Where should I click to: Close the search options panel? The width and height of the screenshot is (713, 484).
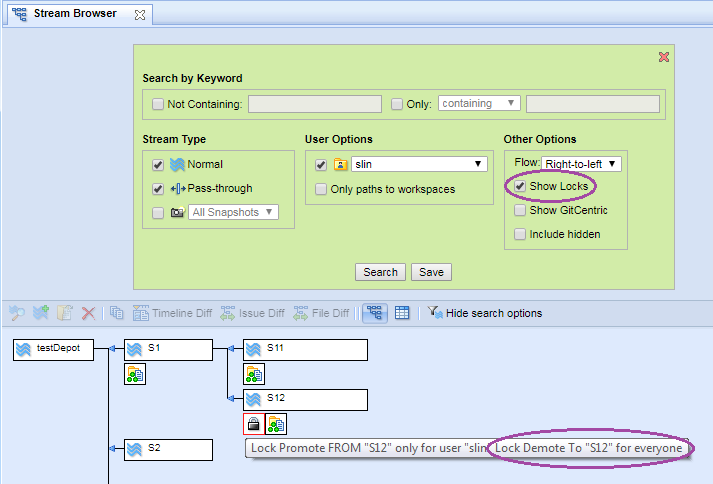(x=663, y=57)
